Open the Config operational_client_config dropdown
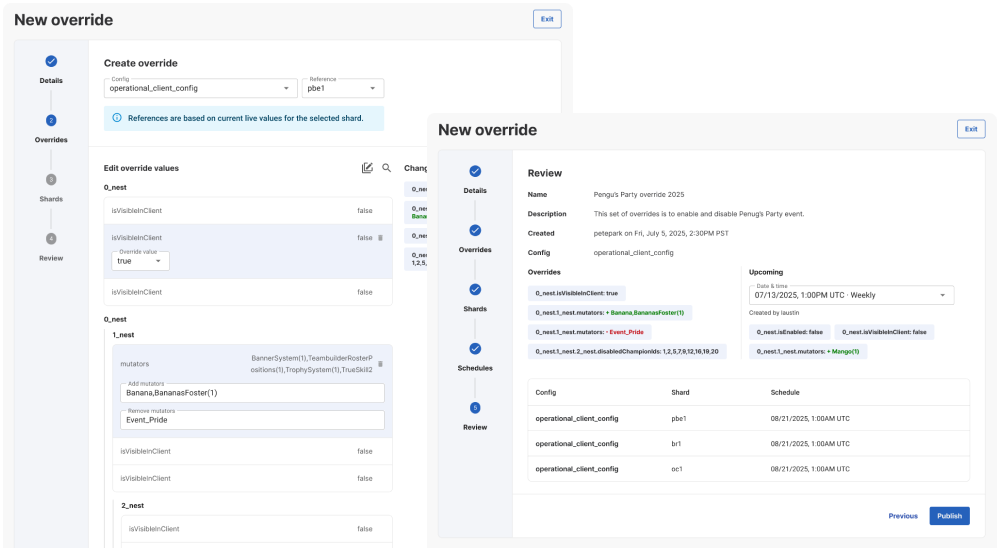Image resolution: width=1000 pixels, height=548 pixels. click(201, 88)
